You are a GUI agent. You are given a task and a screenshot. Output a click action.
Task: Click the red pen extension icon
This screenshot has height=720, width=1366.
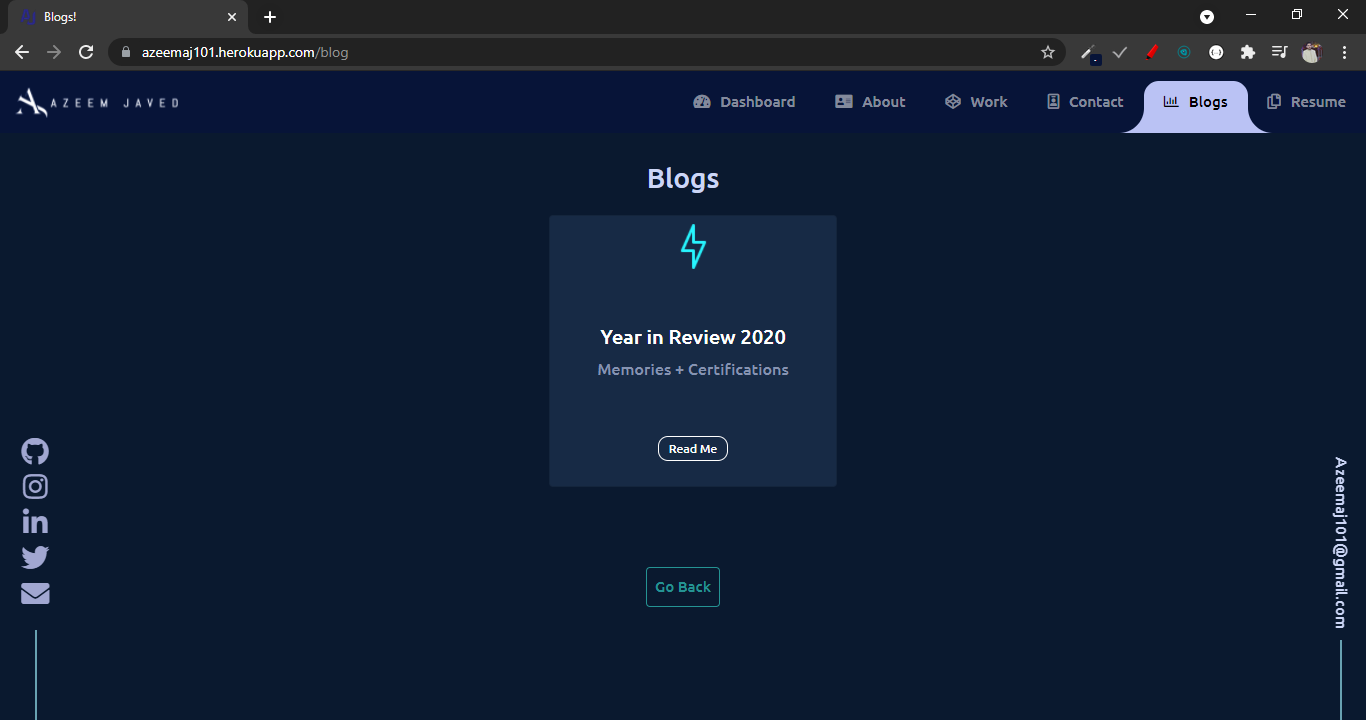coord(1152,52)
